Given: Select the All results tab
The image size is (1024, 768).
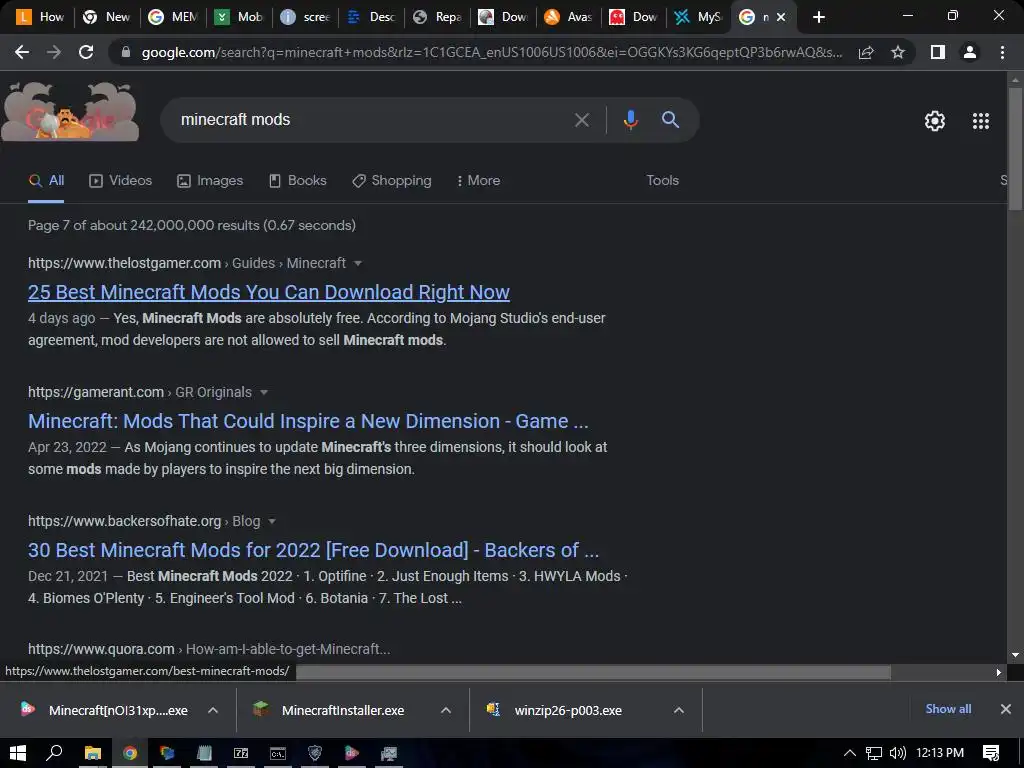Looking at the screenshot, I should (46, 180).
